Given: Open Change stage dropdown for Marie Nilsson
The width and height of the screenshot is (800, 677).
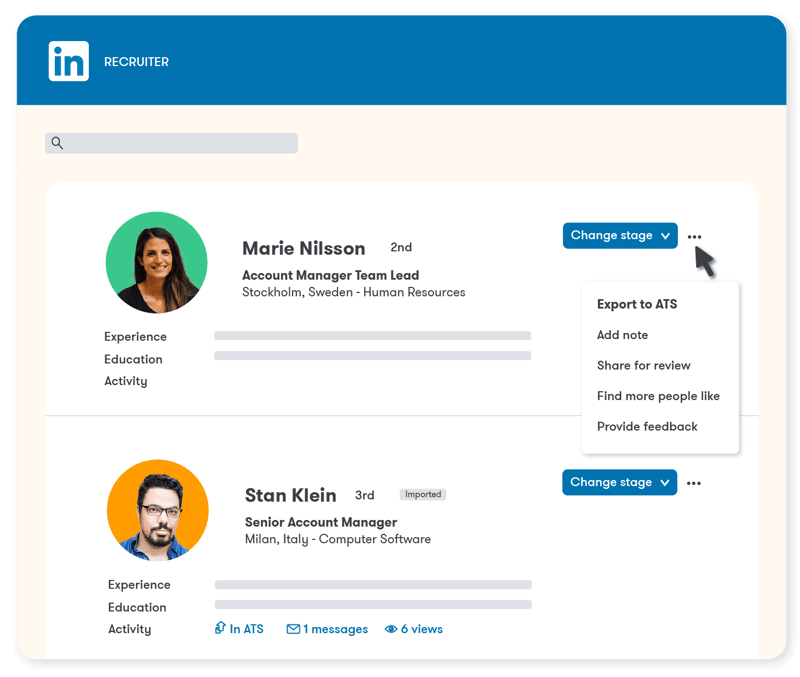Looking at the screenshot, I should click(620, 235).
